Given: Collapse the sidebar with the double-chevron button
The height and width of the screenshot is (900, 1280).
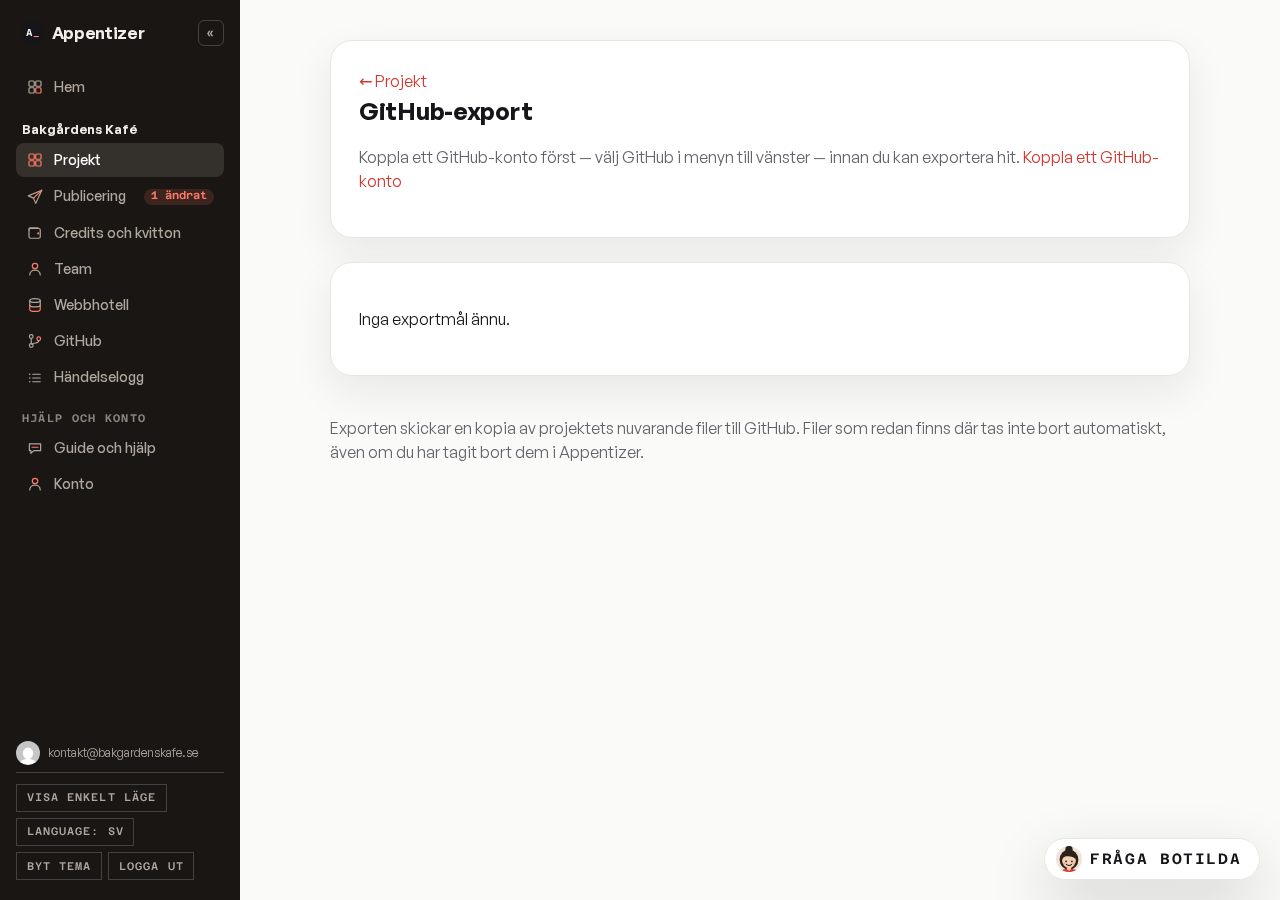Looking at the screenshot, I should point(211,33).
